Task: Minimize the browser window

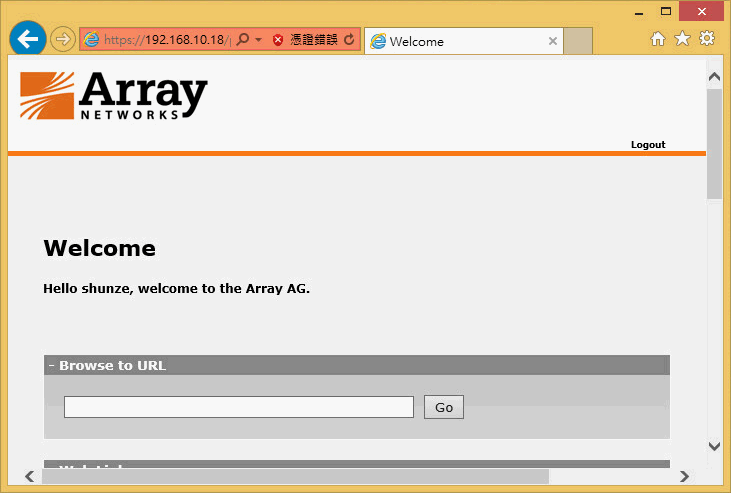Action: pyautogui.click(x=639, y=12)
